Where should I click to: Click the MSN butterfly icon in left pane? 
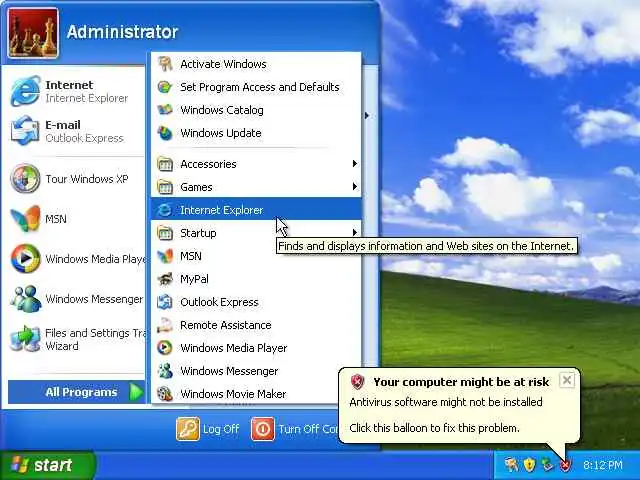coord(25,219)
